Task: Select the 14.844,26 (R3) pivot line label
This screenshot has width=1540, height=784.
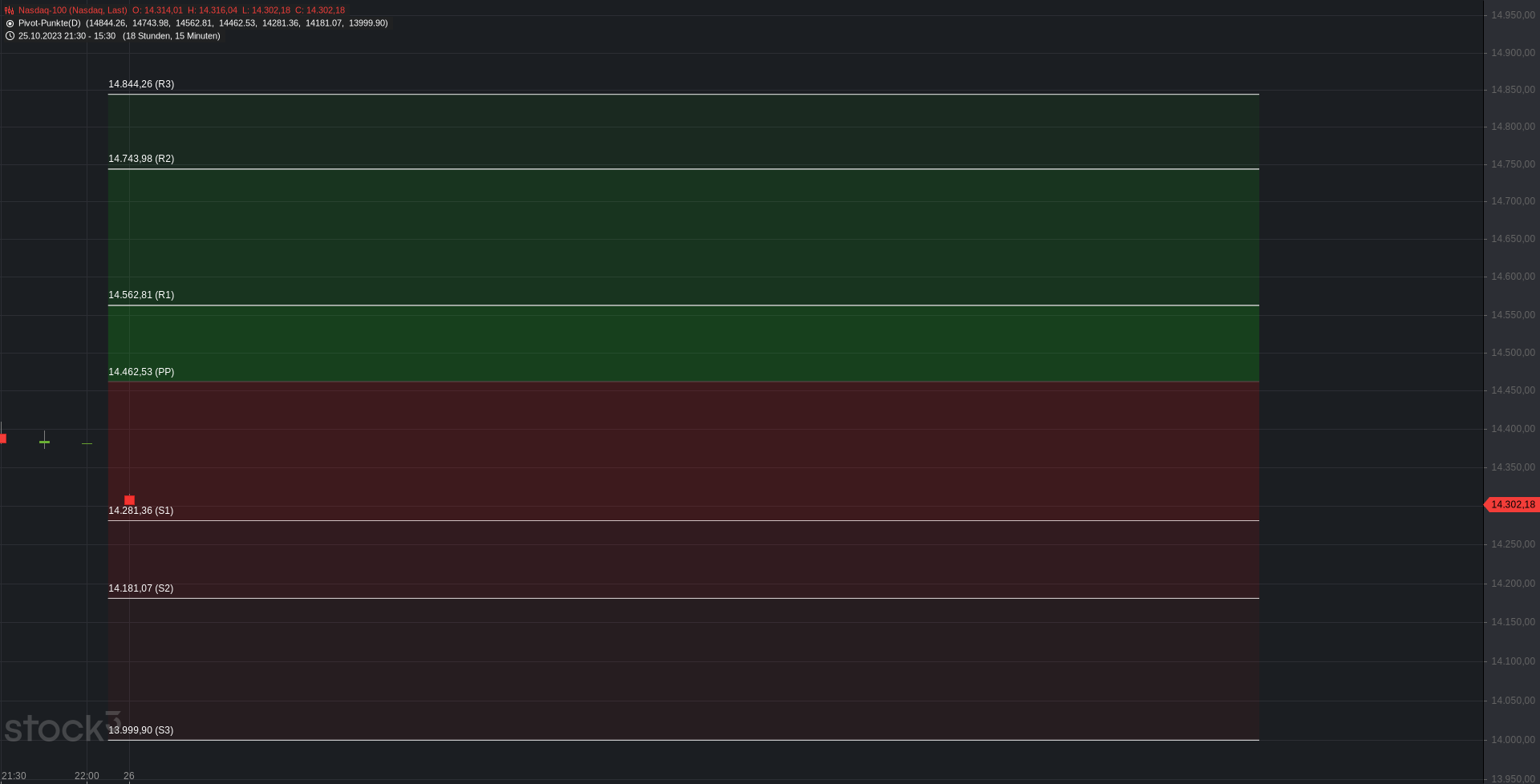Action: point(141,84)
